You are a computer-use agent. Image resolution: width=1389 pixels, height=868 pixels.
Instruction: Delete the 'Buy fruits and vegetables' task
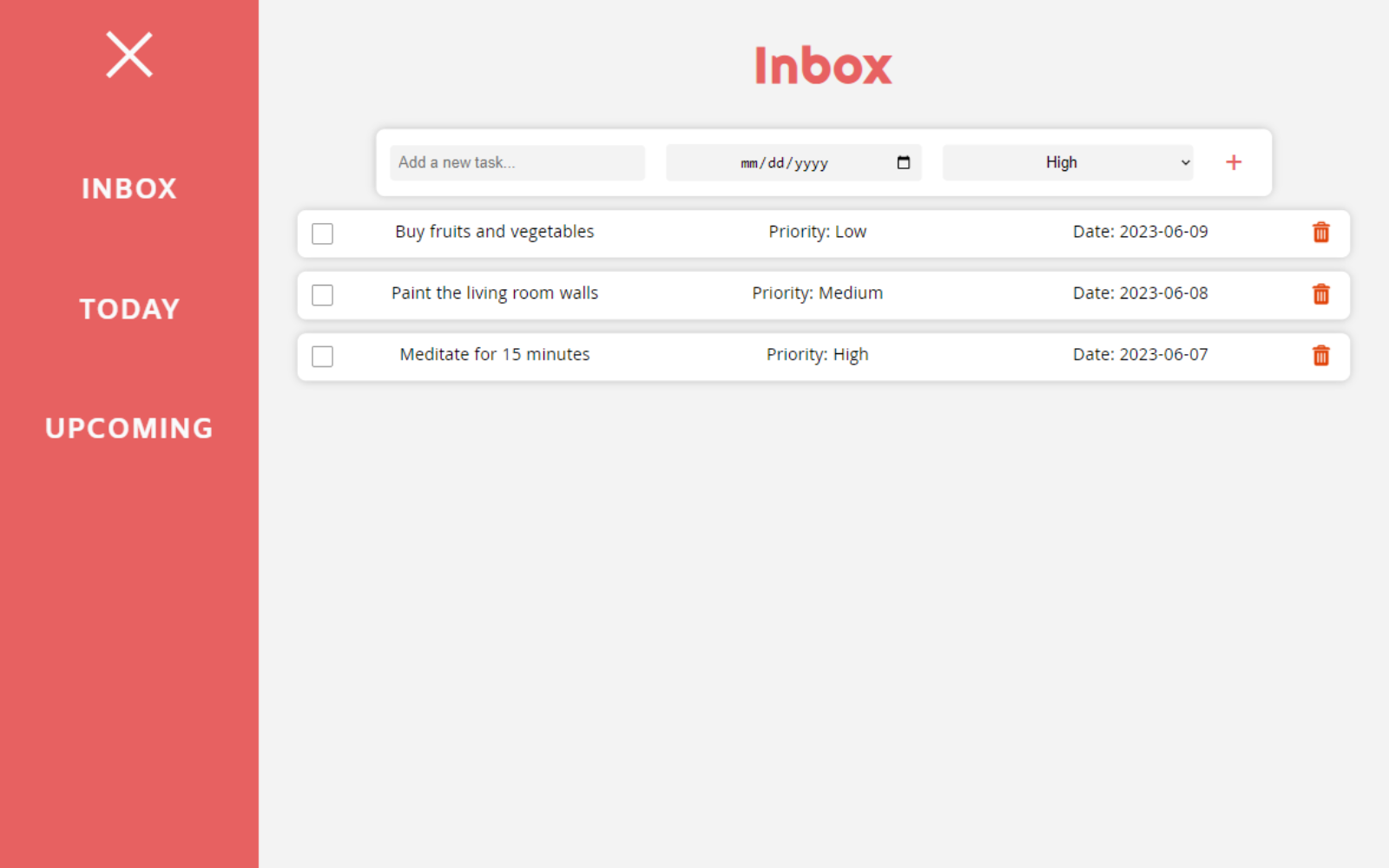click(1320, 233)
